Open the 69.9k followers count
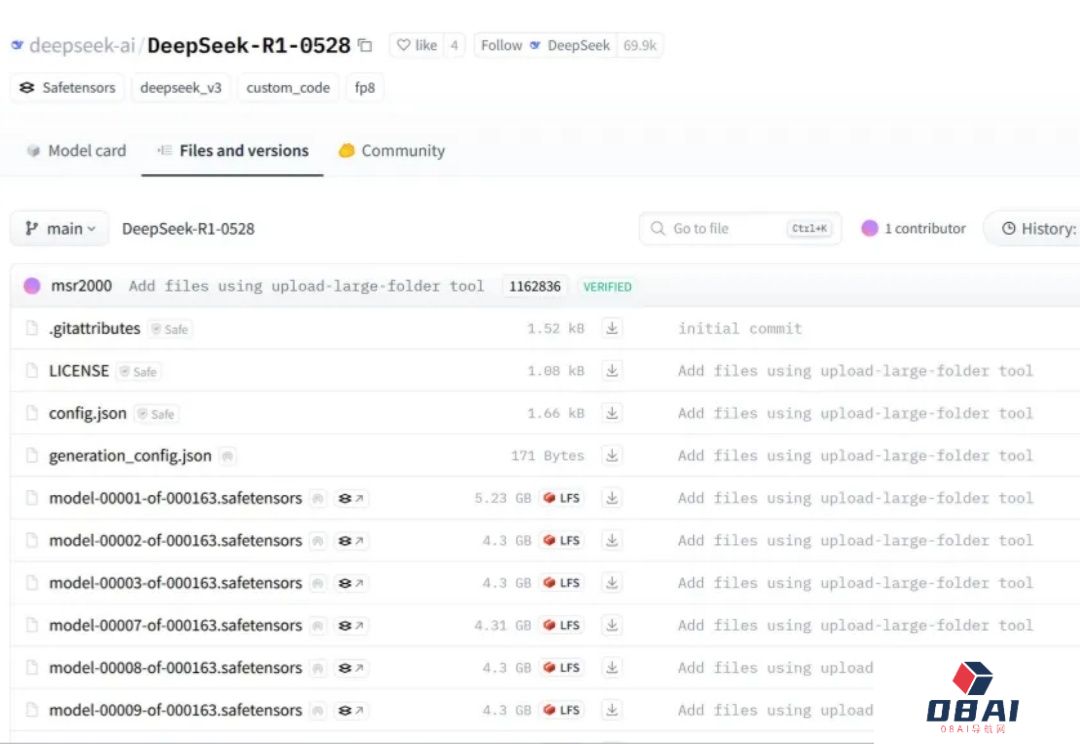The height and width of the screenshot is (744, 1080). coord(640,45)
